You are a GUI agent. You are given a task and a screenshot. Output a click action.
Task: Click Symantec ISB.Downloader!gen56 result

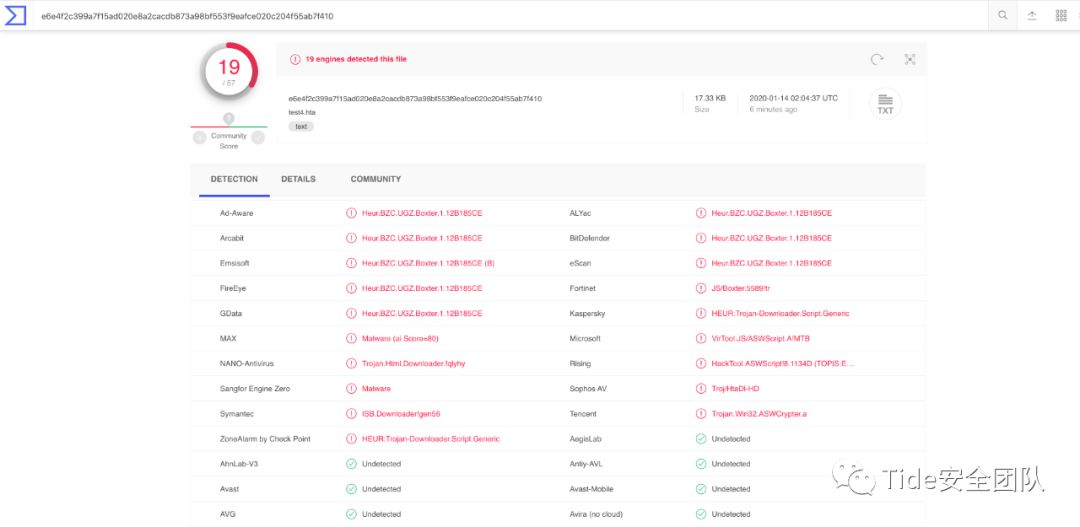click(401, 414)
